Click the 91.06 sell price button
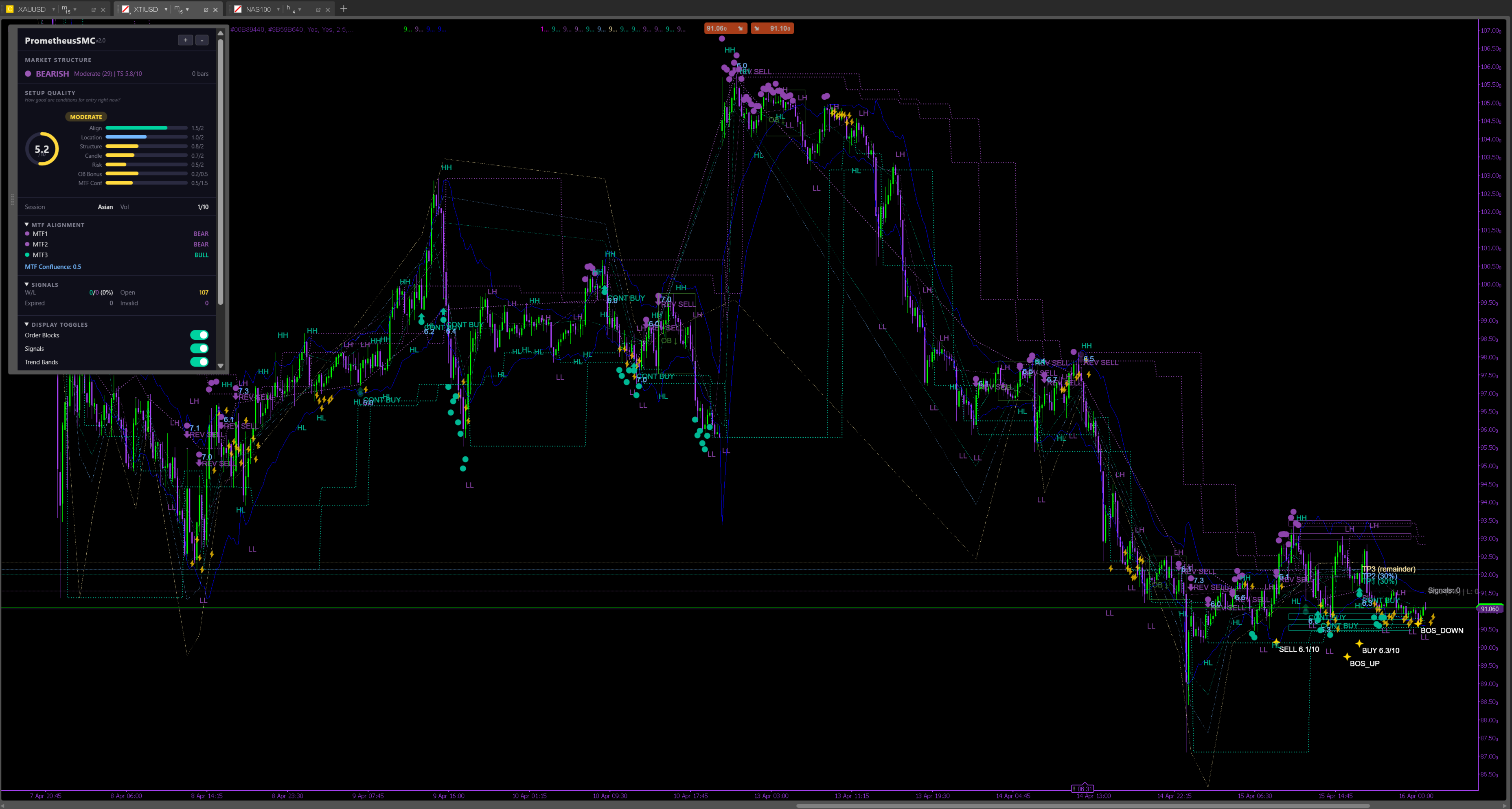Viewport: 1512px width, 809px height. [x=725, y=28]
